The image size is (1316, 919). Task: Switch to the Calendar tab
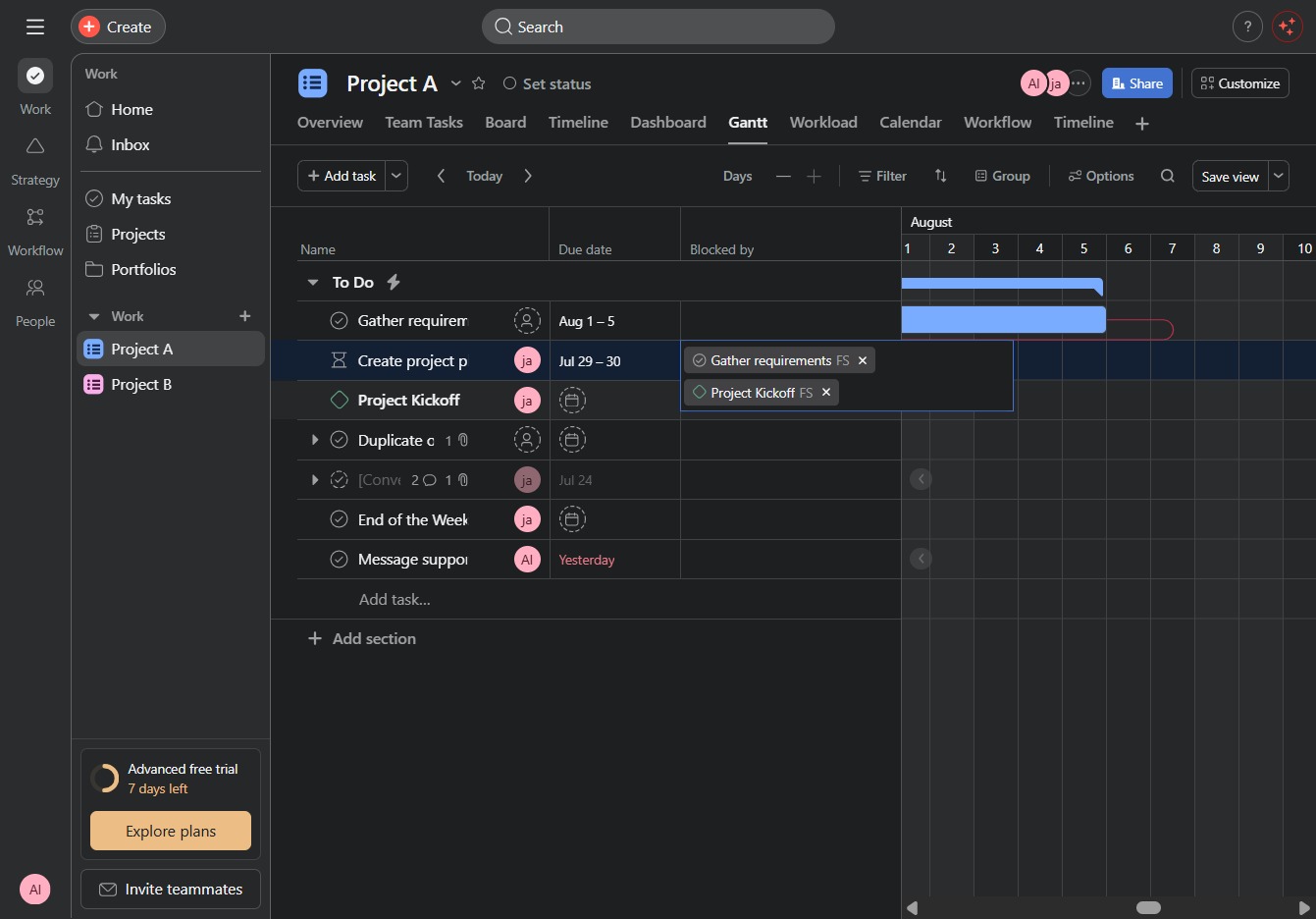(911, 123)
